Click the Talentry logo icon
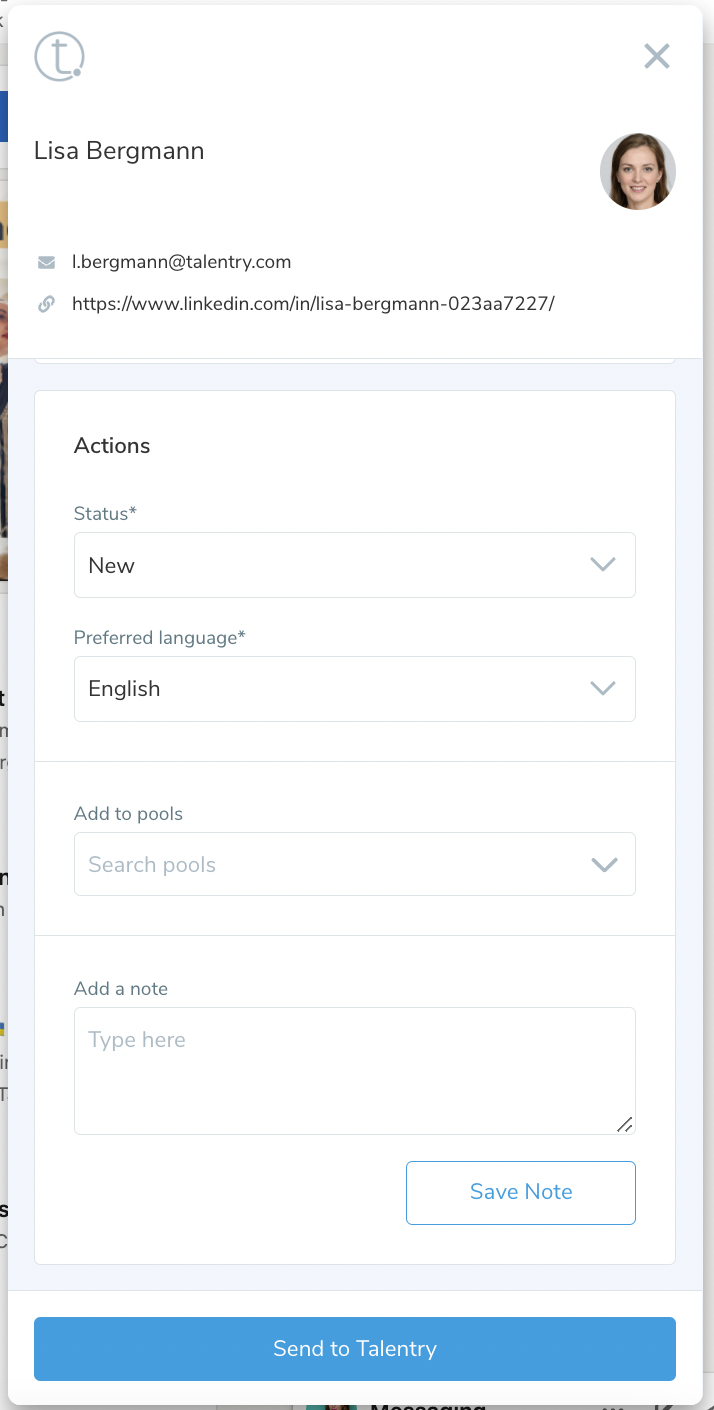This screenshot has width=714, height=1410. (x=59, y=56)
